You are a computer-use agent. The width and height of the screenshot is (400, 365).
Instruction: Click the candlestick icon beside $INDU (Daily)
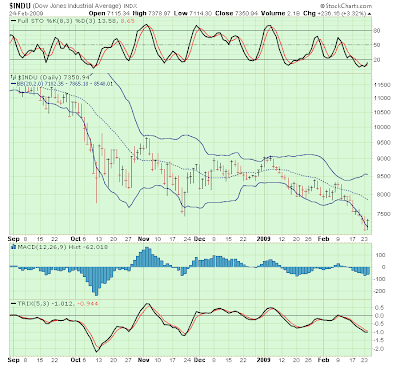(13, 77)
